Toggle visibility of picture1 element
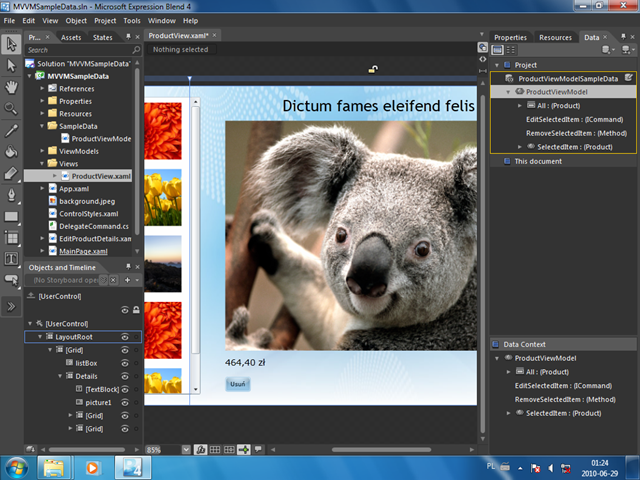Image resolution: width=640 pixels, height=480 pixels. (125, 402)
